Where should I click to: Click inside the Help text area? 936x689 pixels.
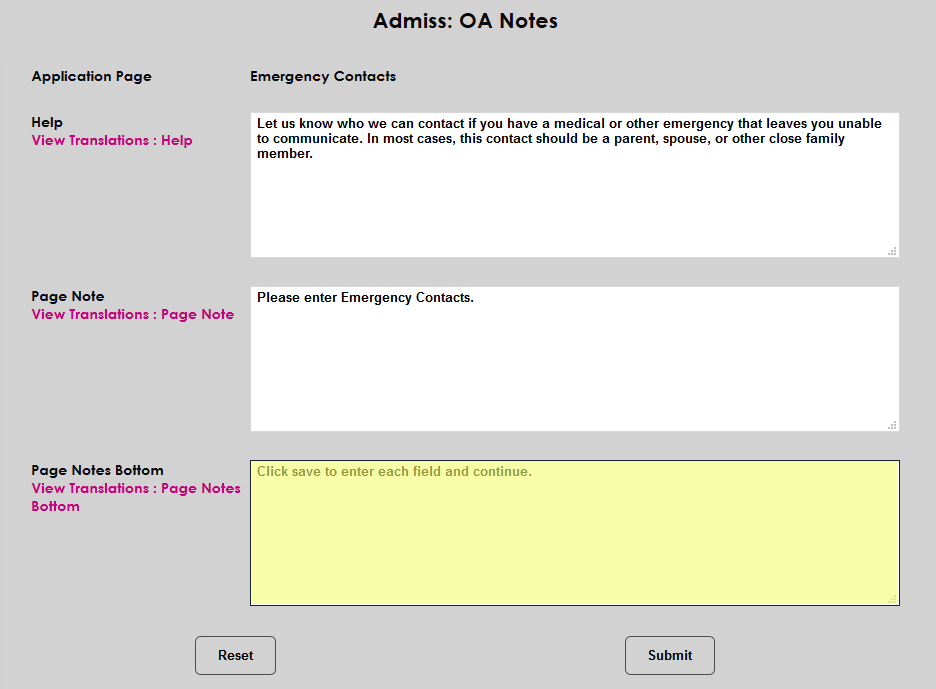point(573,200)
